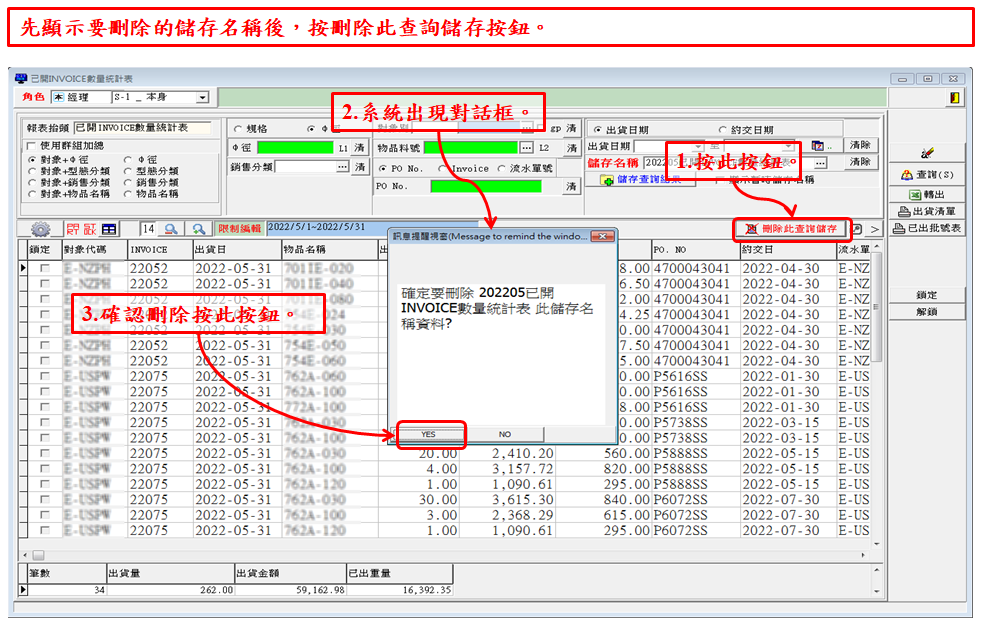Select the 對象+型態分類 radio option
Viewport: 981px width, 624px height.
pos(33,171)
